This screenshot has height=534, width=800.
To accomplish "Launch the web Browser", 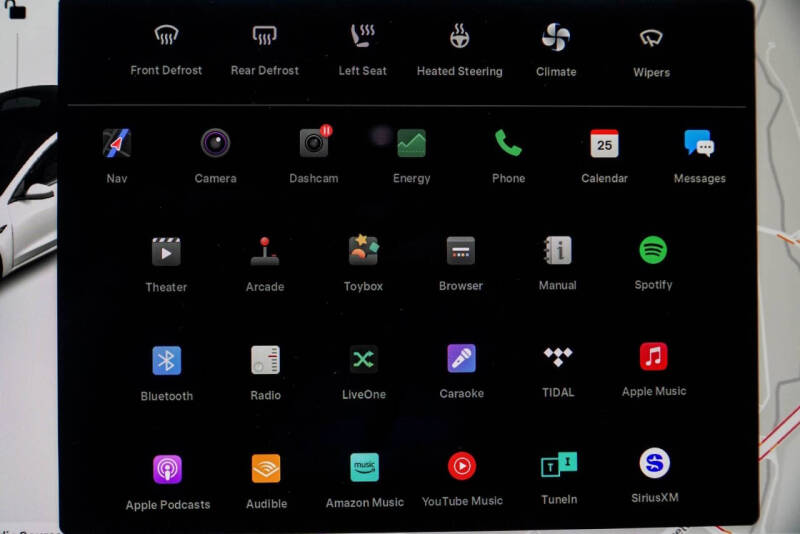I will 460,251.
